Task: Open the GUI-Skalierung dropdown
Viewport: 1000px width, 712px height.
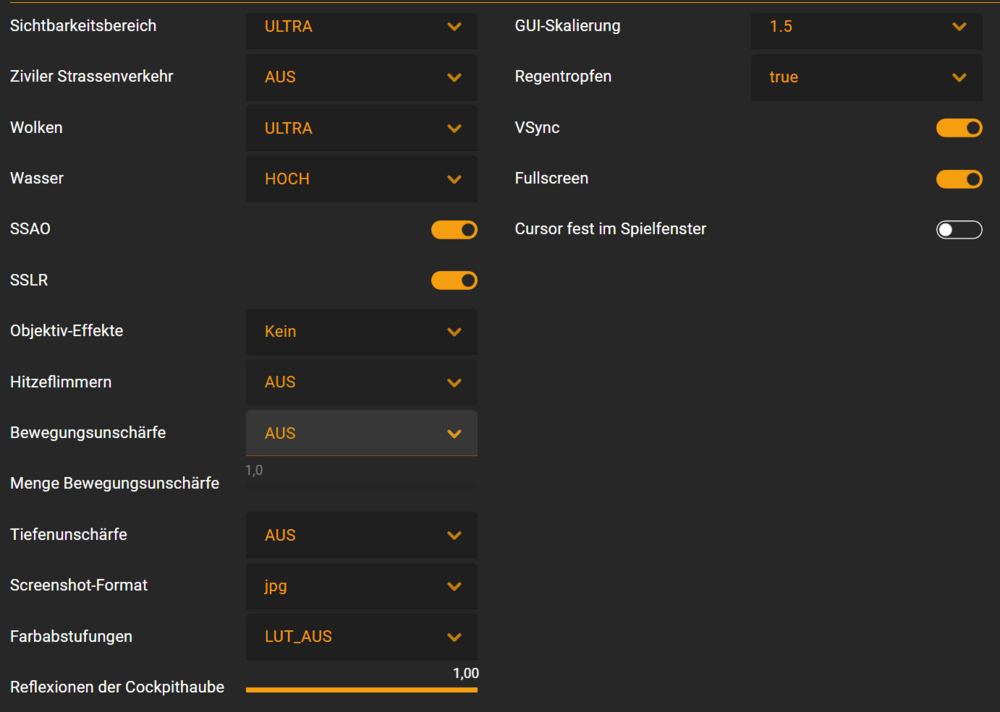Action: pos(866,27)
